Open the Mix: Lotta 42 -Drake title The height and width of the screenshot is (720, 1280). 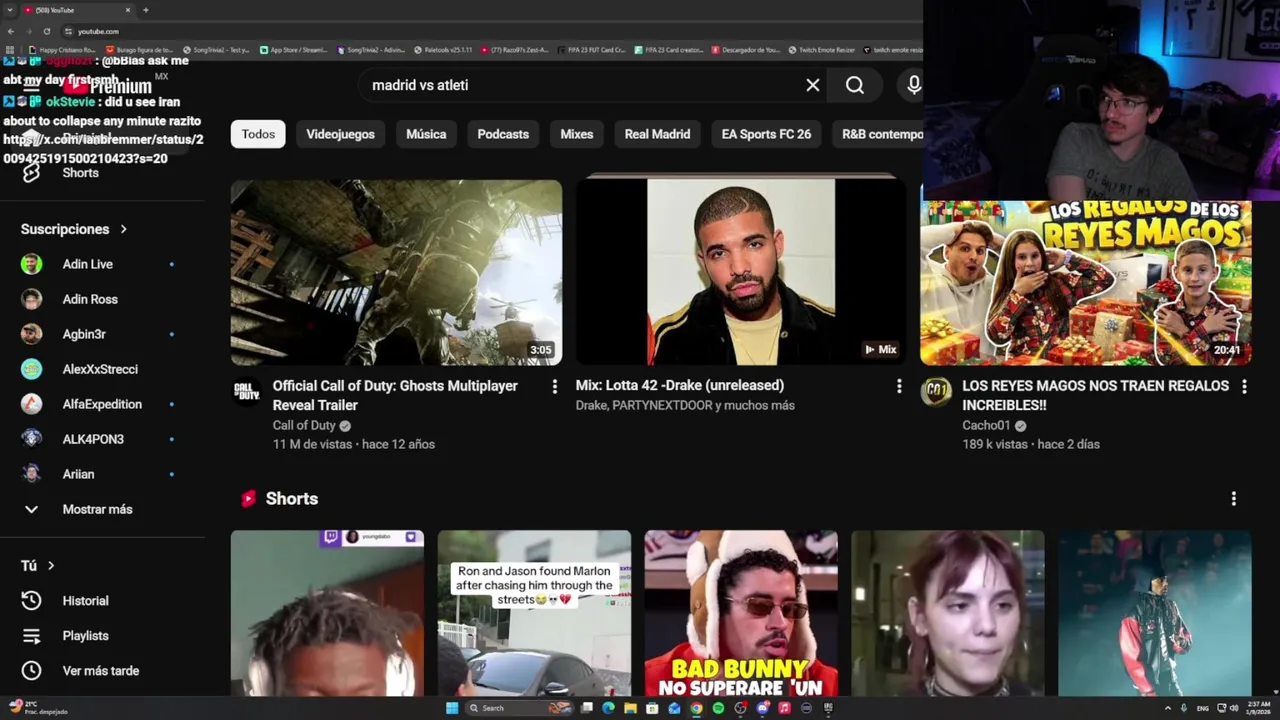pyautogui.click(x=680, y=385)
